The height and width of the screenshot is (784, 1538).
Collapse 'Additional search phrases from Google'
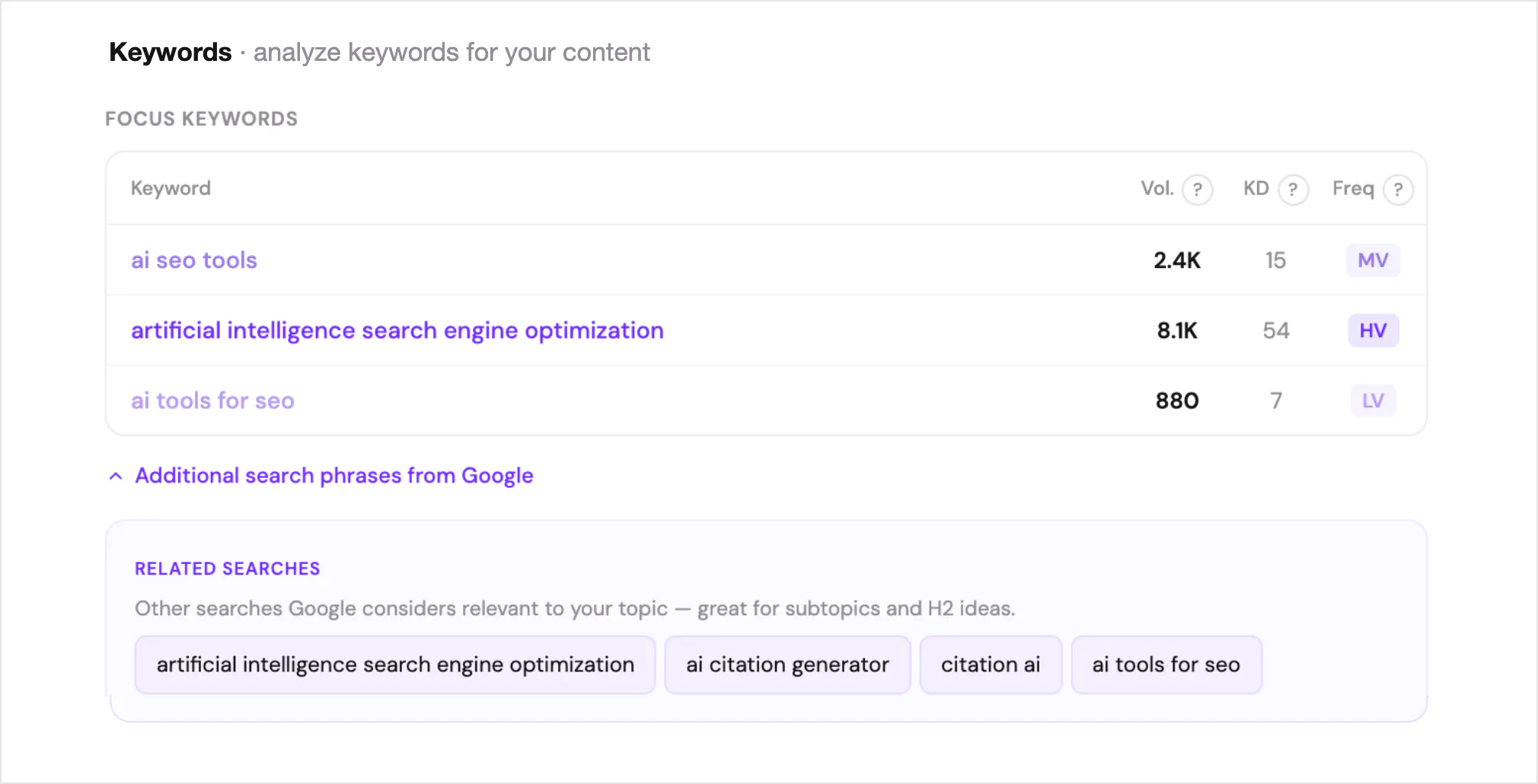[334, 476]
